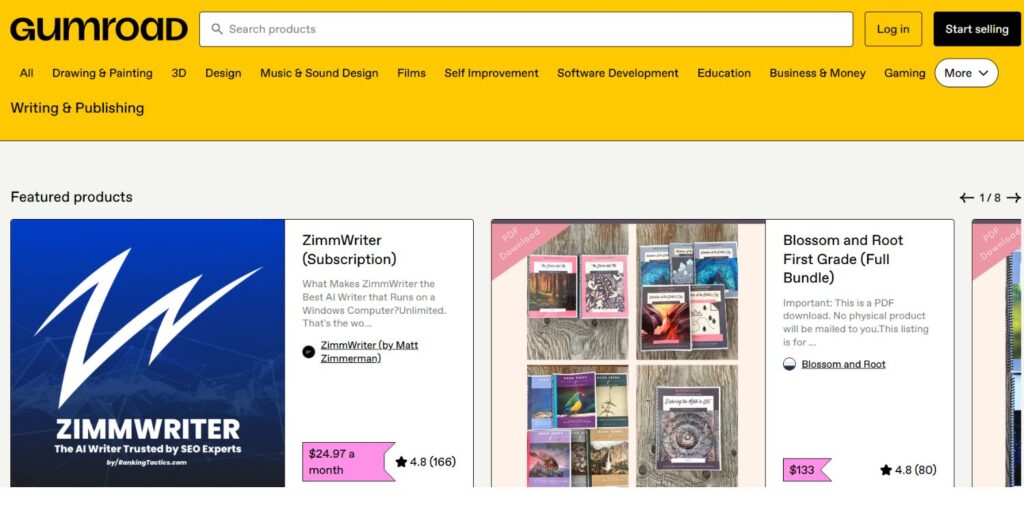Open Music & Sound Design category
1024x524 pixels.
pyautogui.click(x=319, y=73)
